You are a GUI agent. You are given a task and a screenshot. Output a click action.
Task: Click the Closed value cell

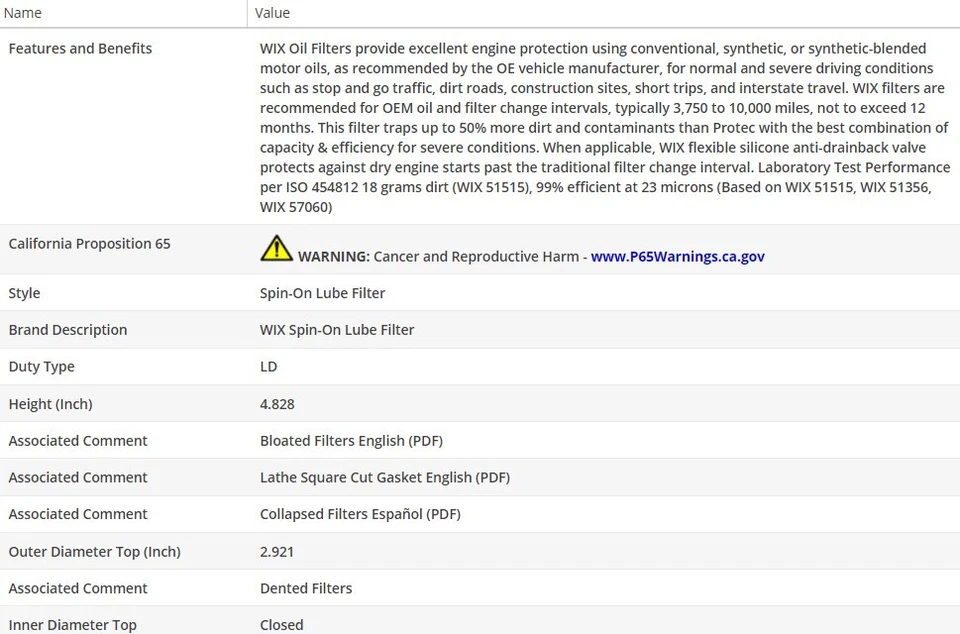pyautogui.click(x=281, y=624)
